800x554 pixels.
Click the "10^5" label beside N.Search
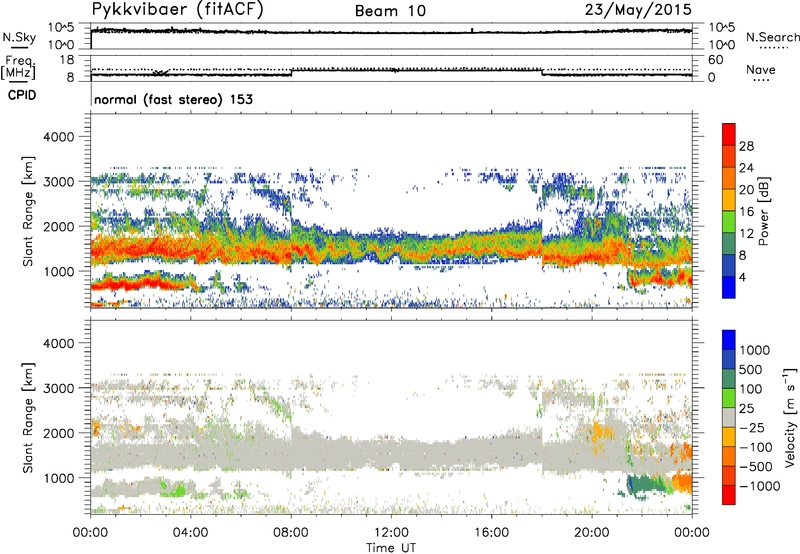pyautogui.click(x=721, y=28)
